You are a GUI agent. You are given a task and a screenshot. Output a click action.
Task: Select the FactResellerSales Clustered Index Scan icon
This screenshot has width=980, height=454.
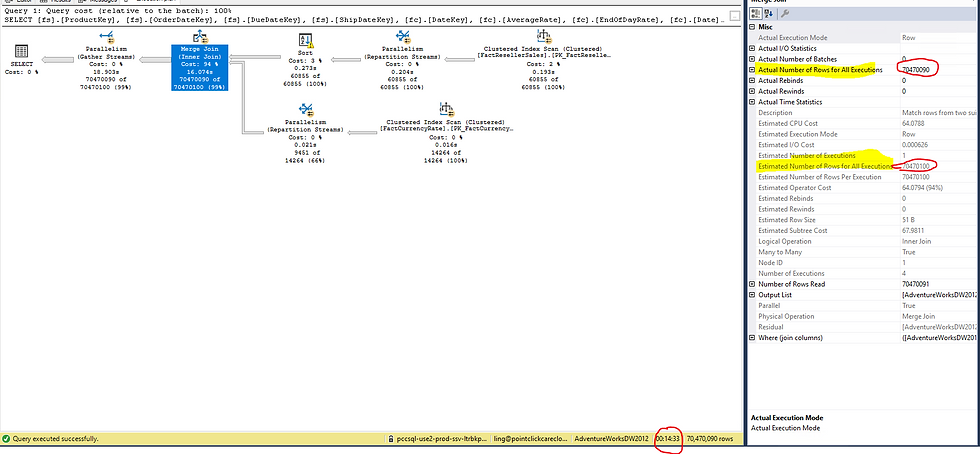[544, 37]
